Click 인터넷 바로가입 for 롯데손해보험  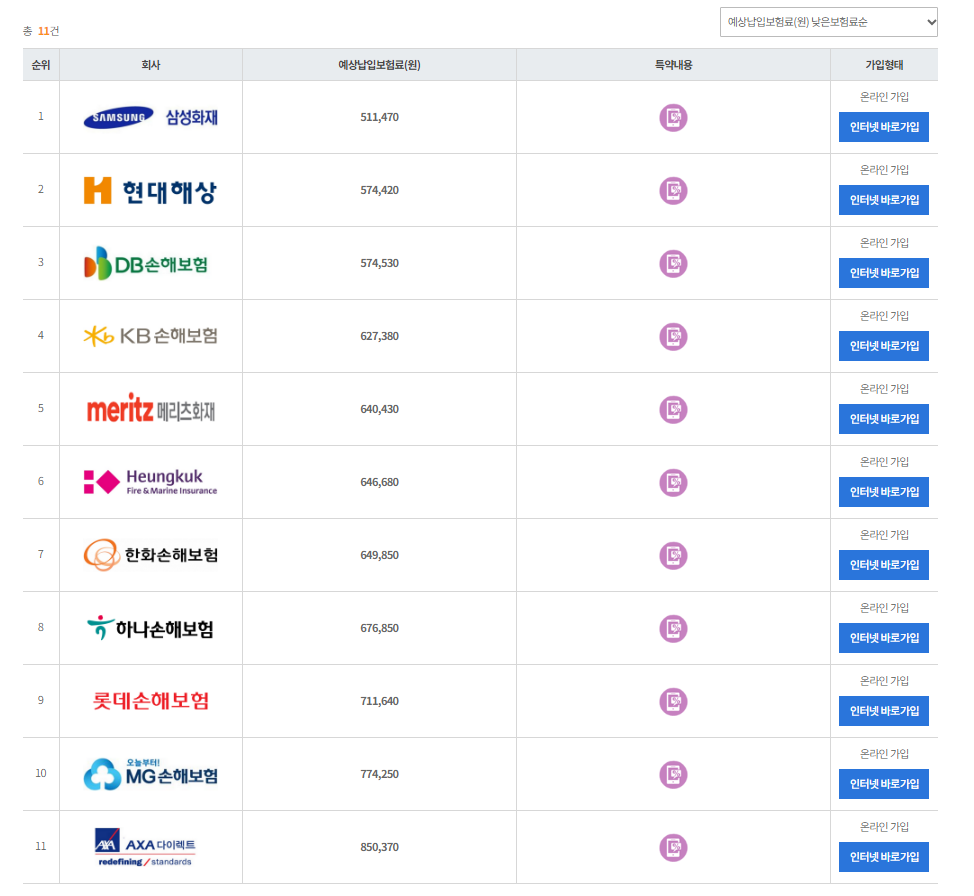(883, 711)
